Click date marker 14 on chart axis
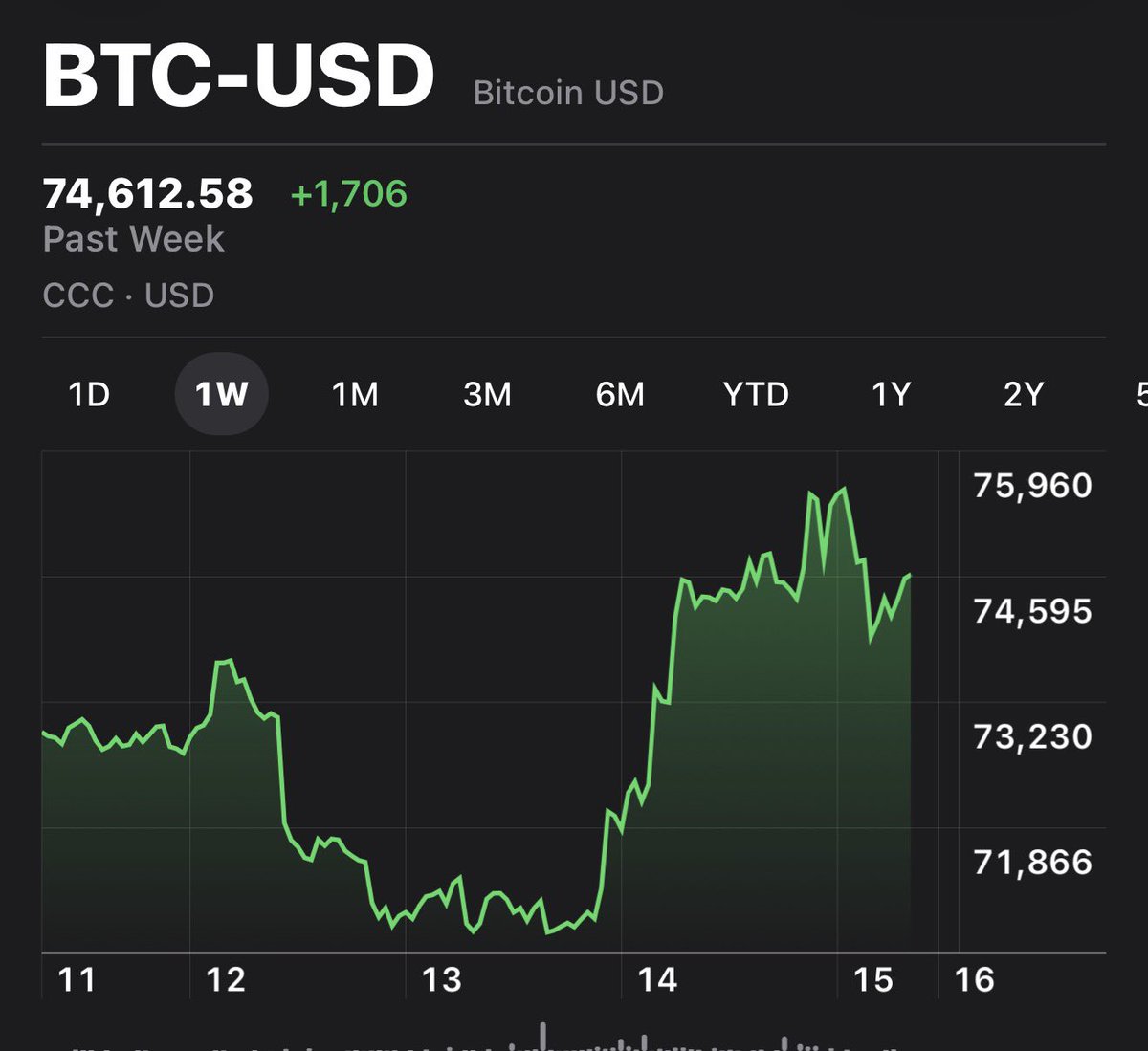1148x1051 pixels. [x=657, y=979]
